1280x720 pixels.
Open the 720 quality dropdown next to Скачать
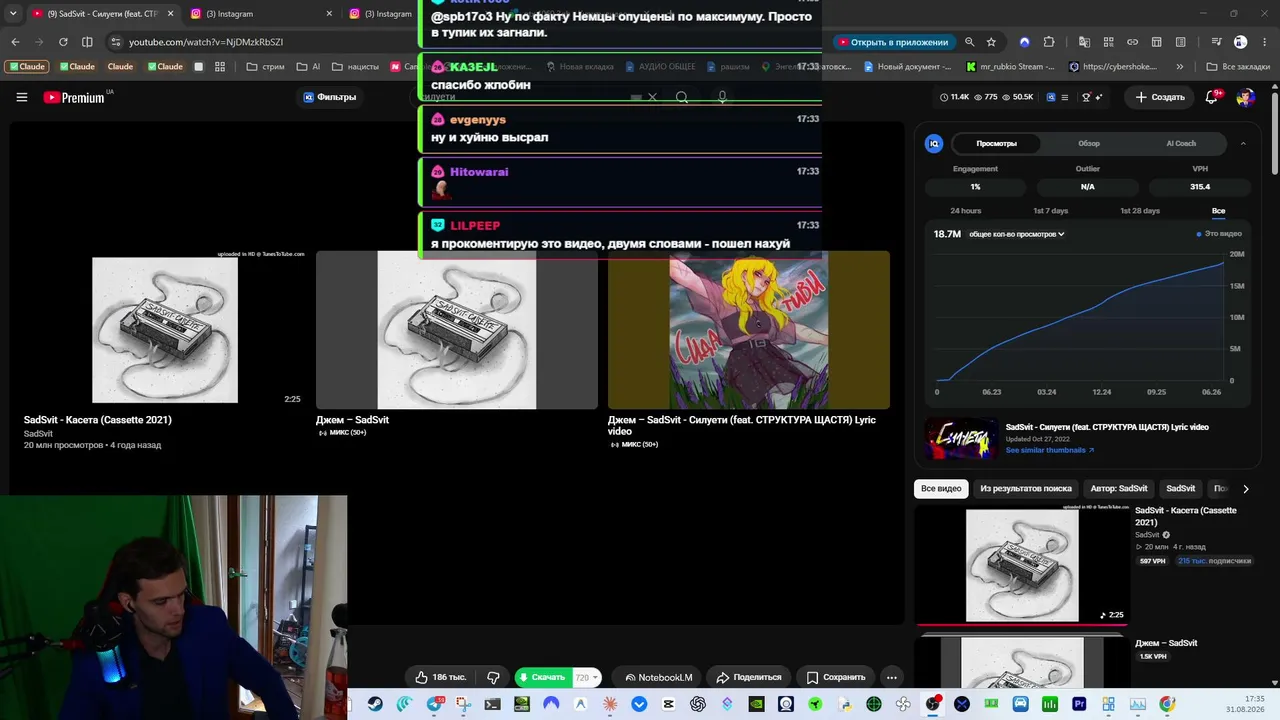click(x=587, y=677)
